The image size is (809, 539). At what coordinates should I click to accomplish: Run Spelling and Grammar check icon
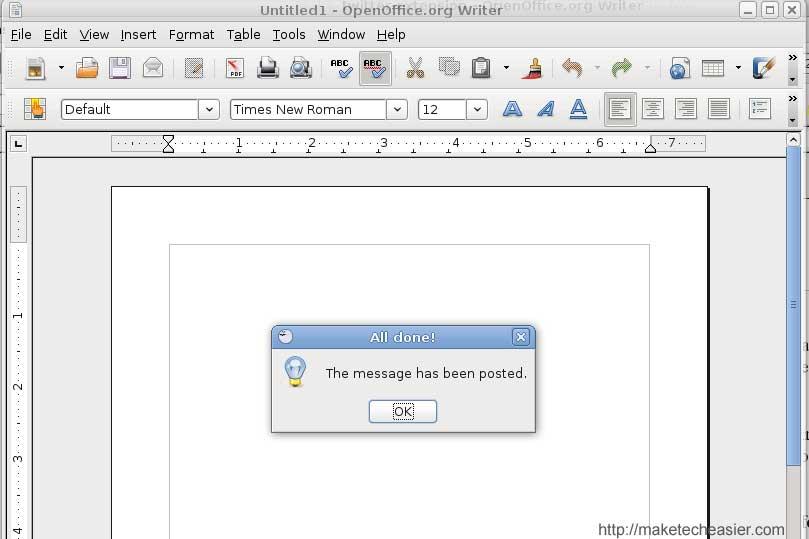[341, 68]
